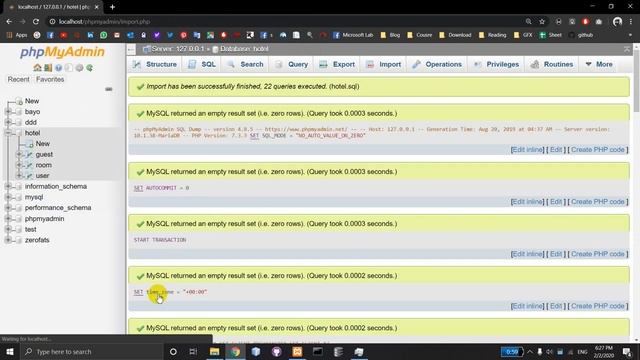Image resolution: width=640 pixels, height=360 pixels.
Task: Switch to the Export tab
Action: 337,64
